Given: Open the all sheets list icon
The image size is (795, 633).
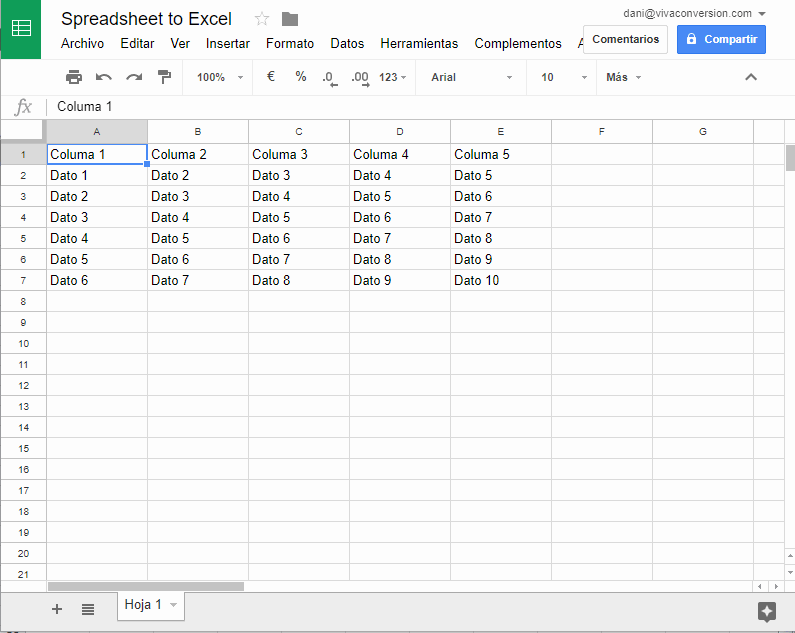Looking at the screenshot, I should [x=88, y=609].
